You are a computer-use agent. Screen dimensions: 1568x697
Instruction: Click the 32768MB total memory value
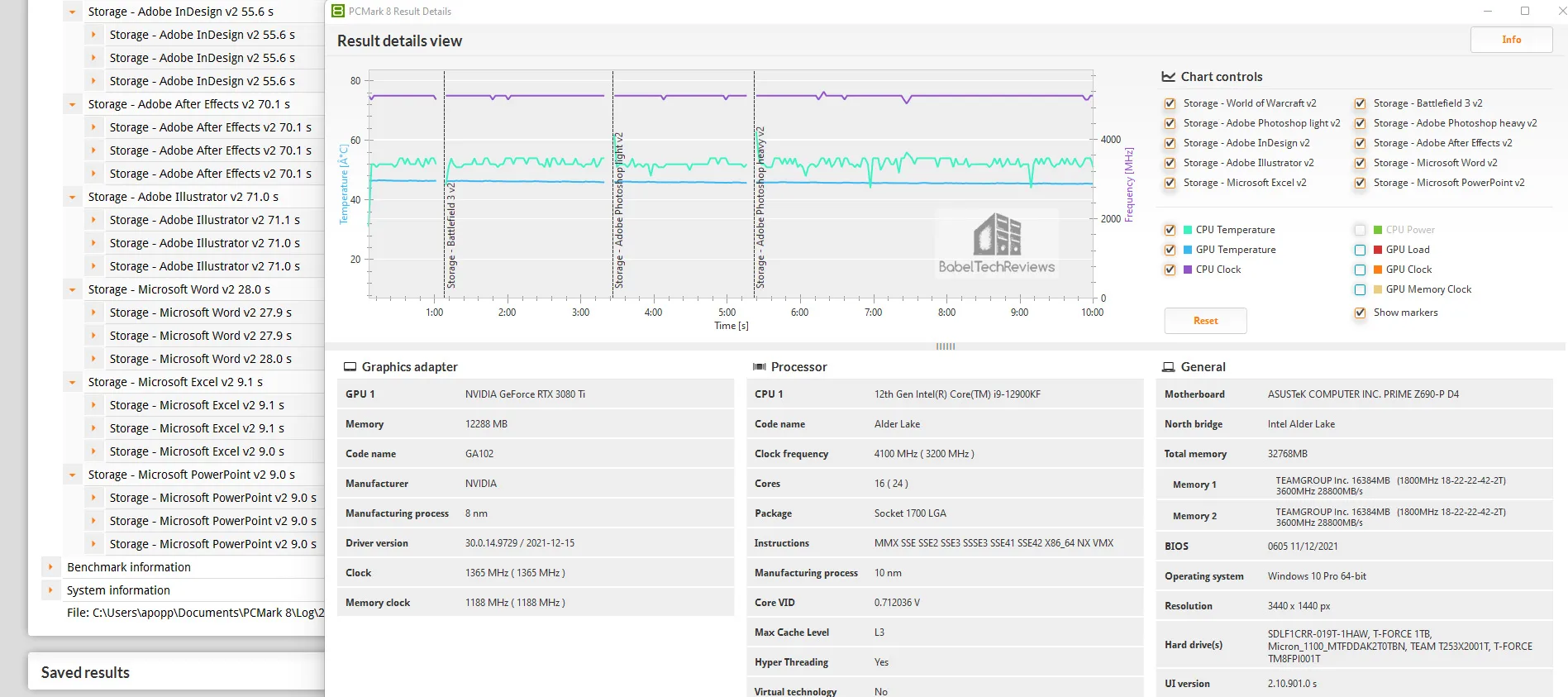coord(1288,454)
